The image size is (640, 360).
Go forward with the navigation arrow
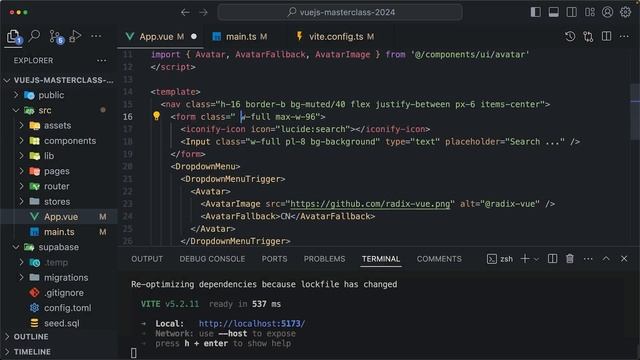203,12
